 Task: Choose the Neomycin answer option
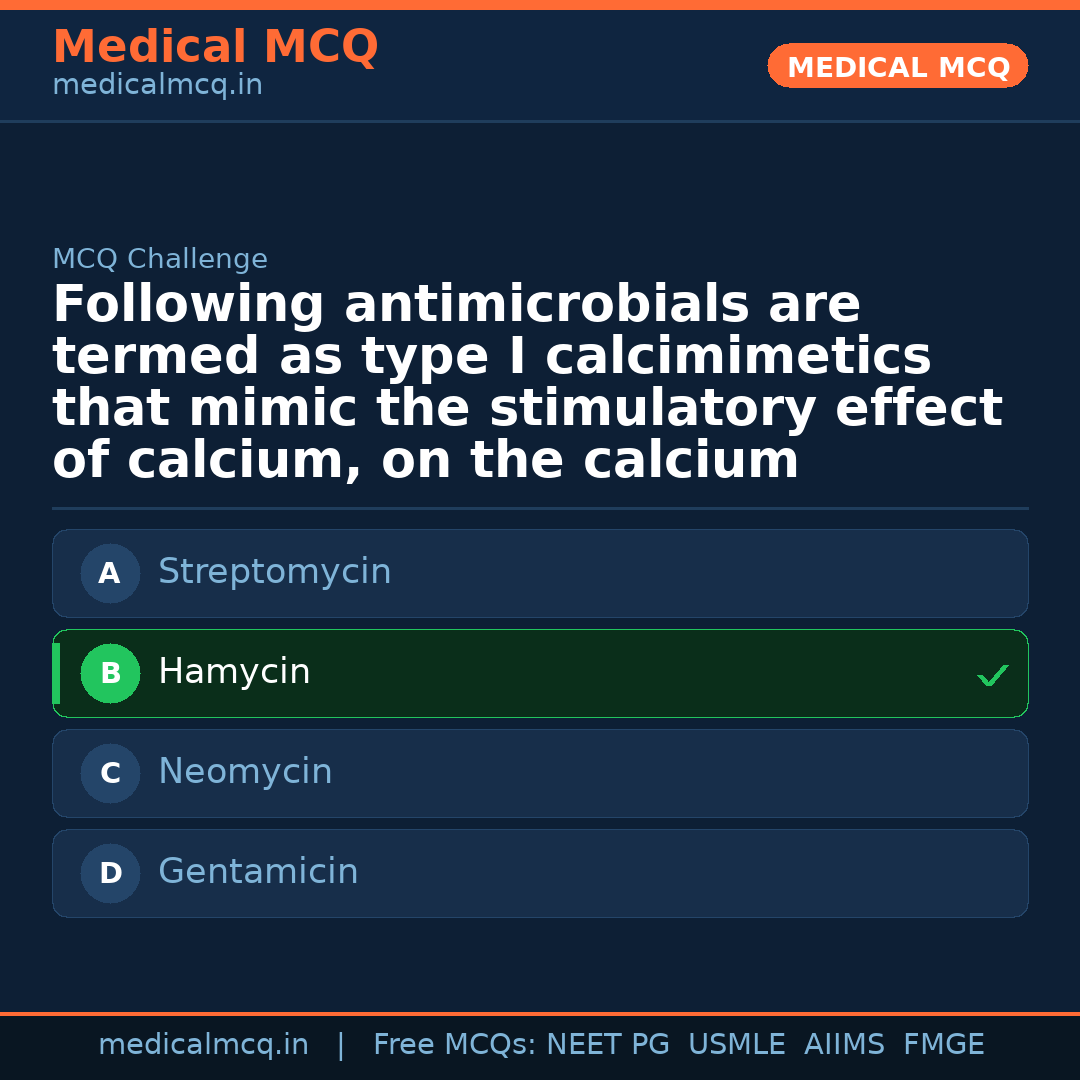[540, 773]
